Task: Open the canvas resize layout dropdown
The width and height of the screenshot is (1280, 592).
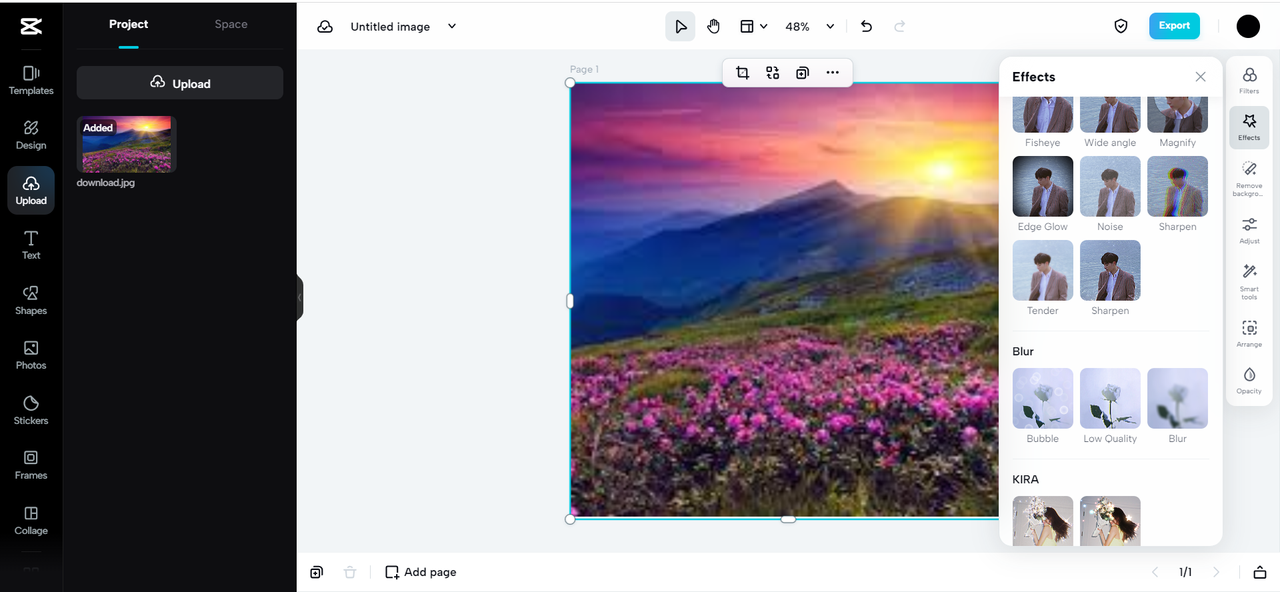Action: point(753,27)
